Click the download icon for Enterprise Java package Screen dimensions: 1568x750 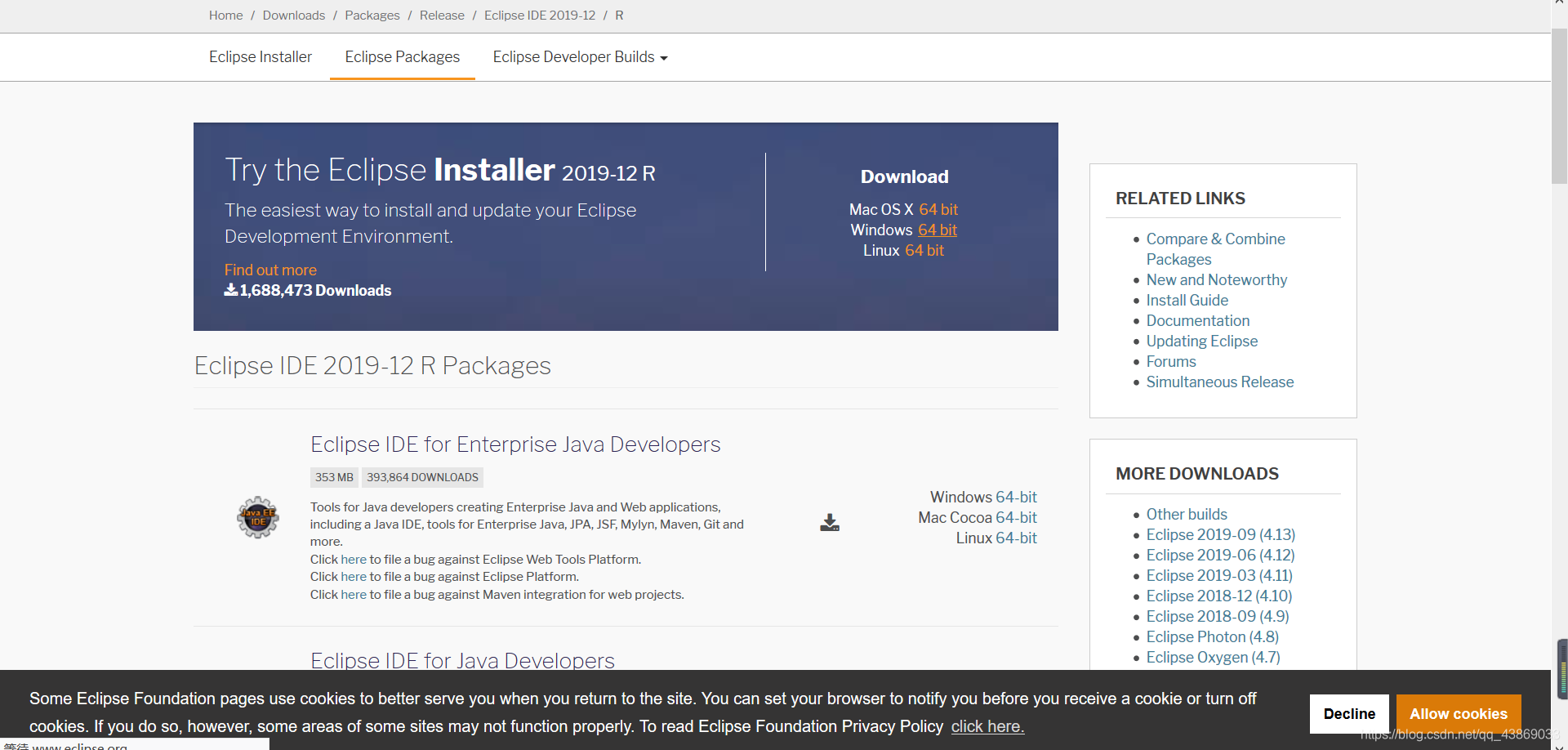pos(830,523)
